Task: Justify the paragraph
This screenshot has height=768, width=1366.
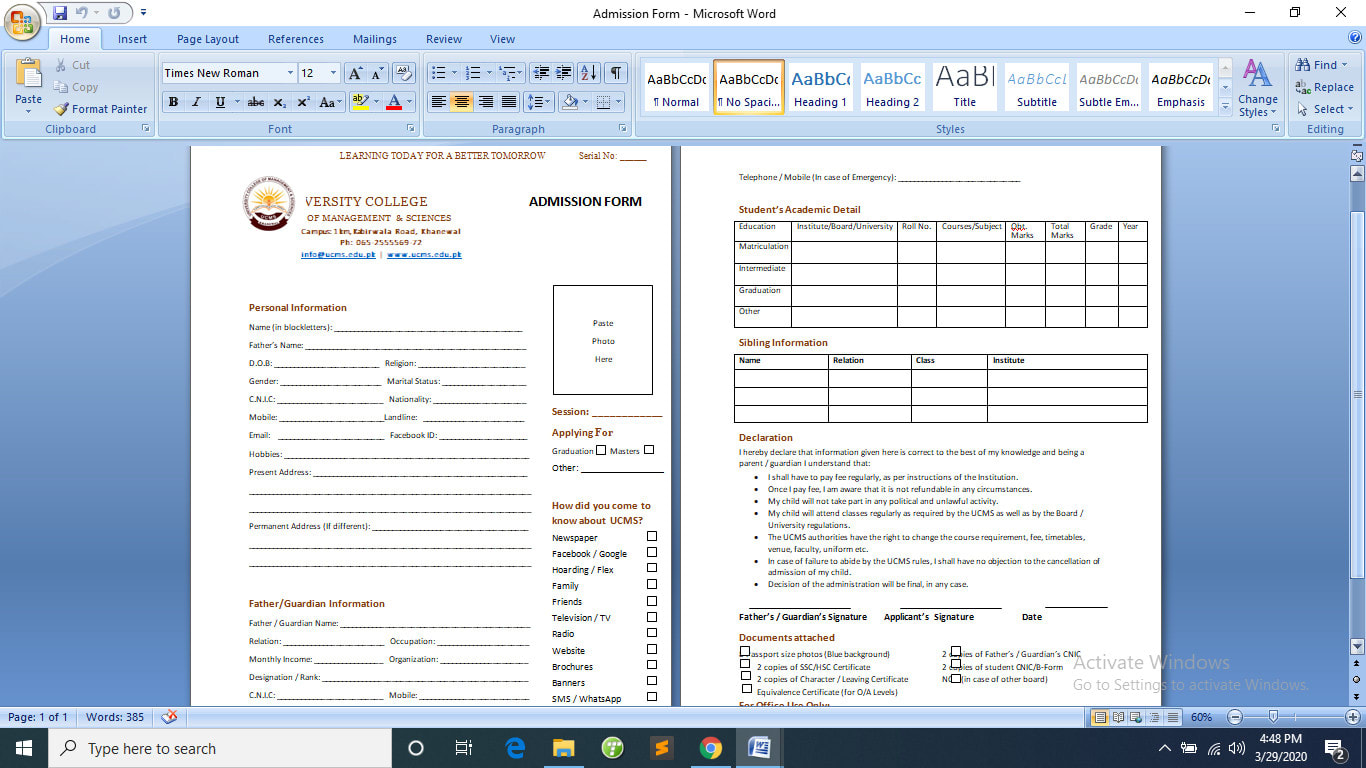Action: pyautogui.click(x=509, y=102)
